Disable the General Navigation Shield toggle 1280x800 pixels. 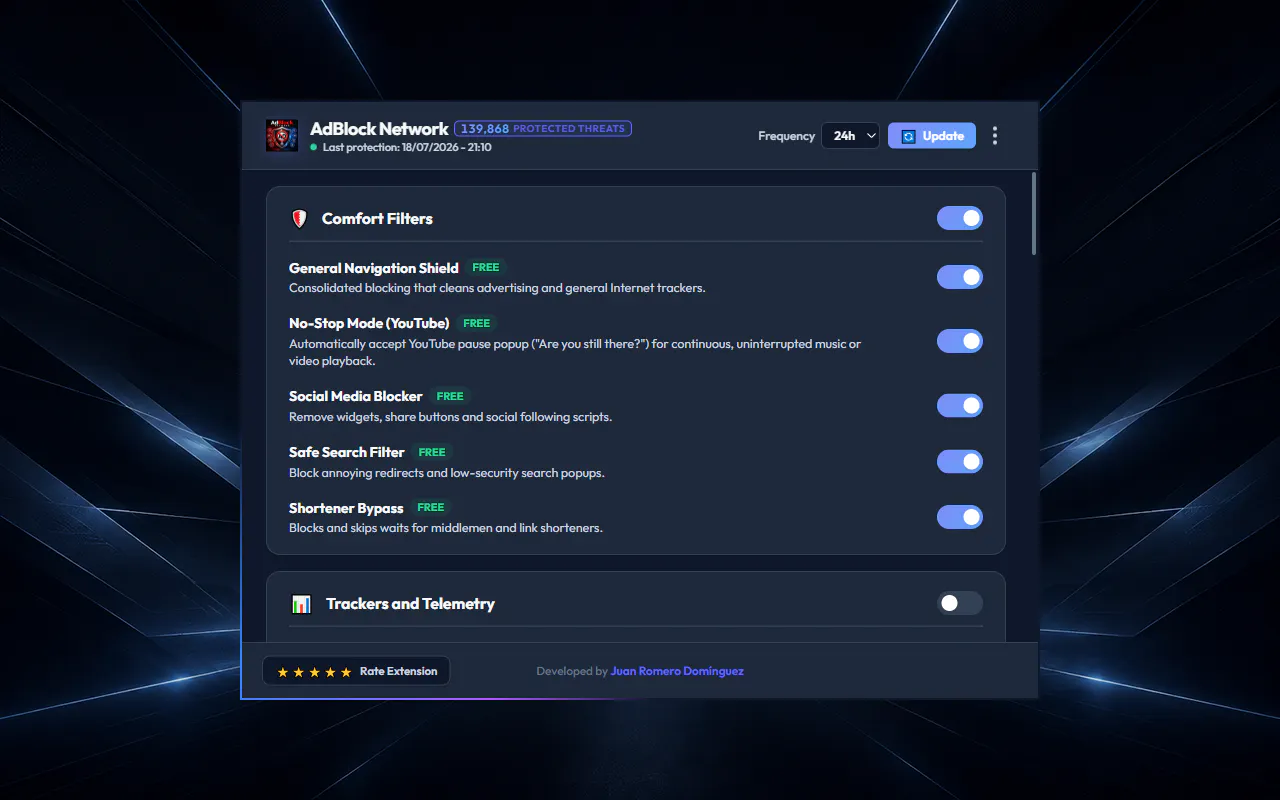tap(960, 277)
